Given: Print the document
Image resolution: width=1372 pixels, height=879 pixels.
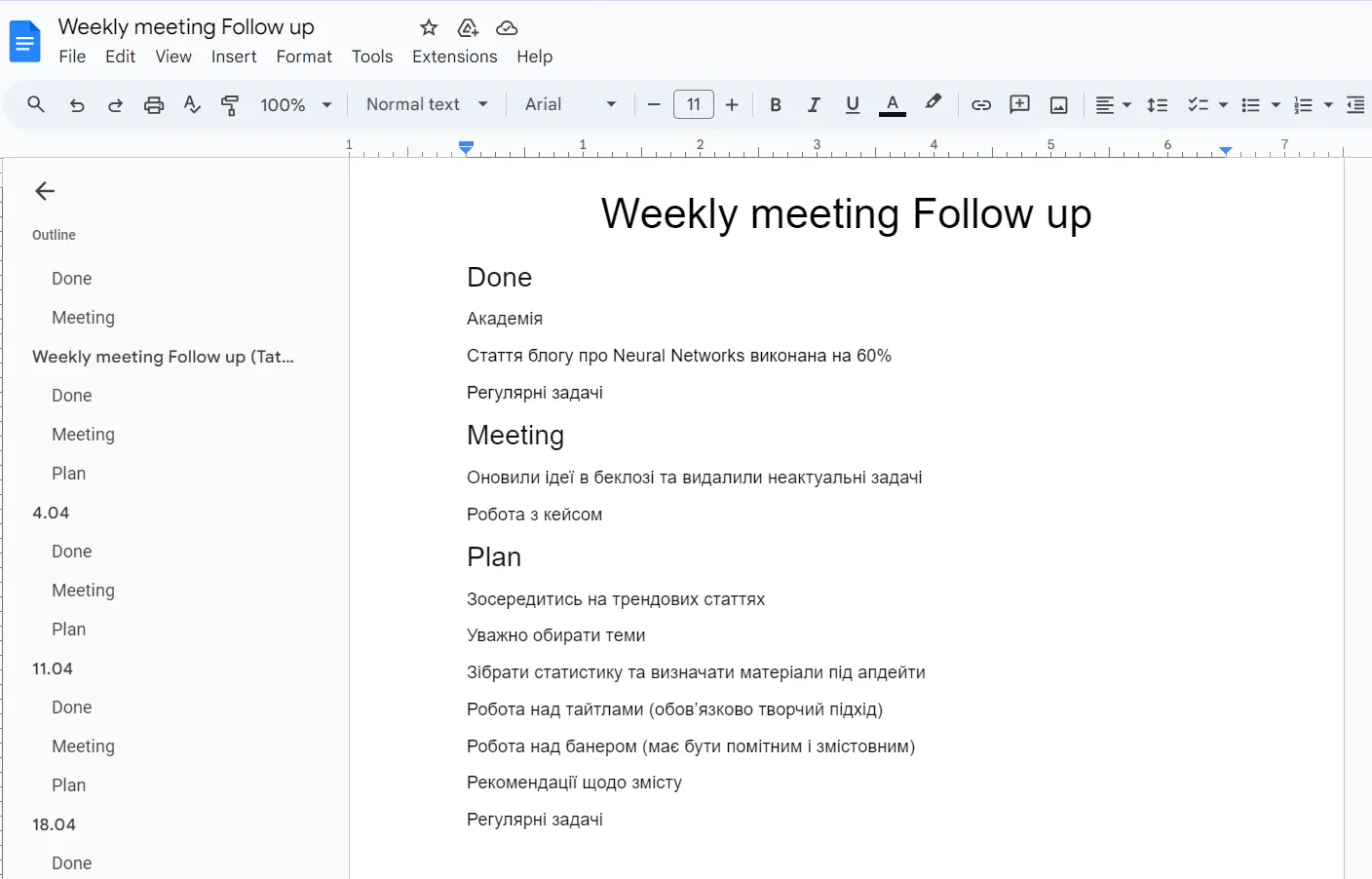Looking at the screenshot, I should (x=154, y=104).
